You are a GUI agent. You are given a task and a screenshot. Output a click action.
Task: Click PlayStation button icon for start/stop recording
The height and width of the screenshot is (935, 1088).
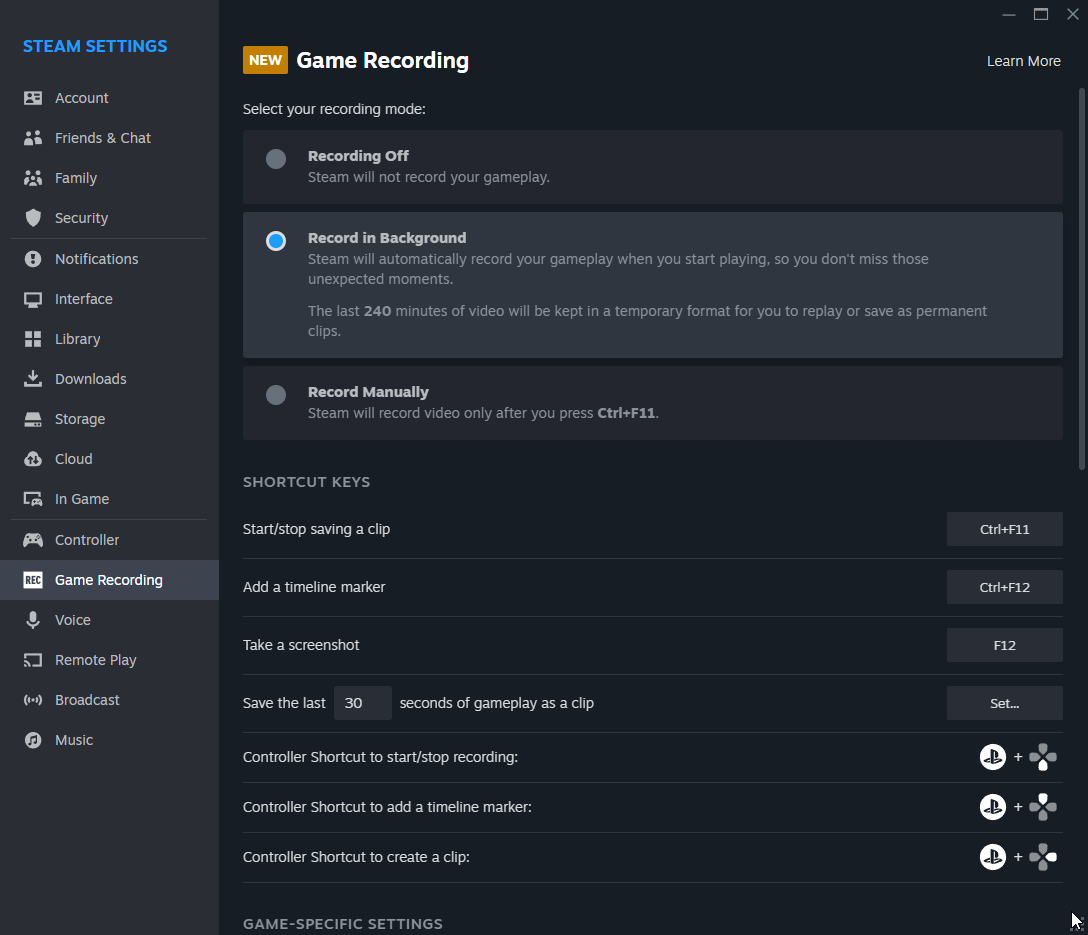tap(992, 757)
